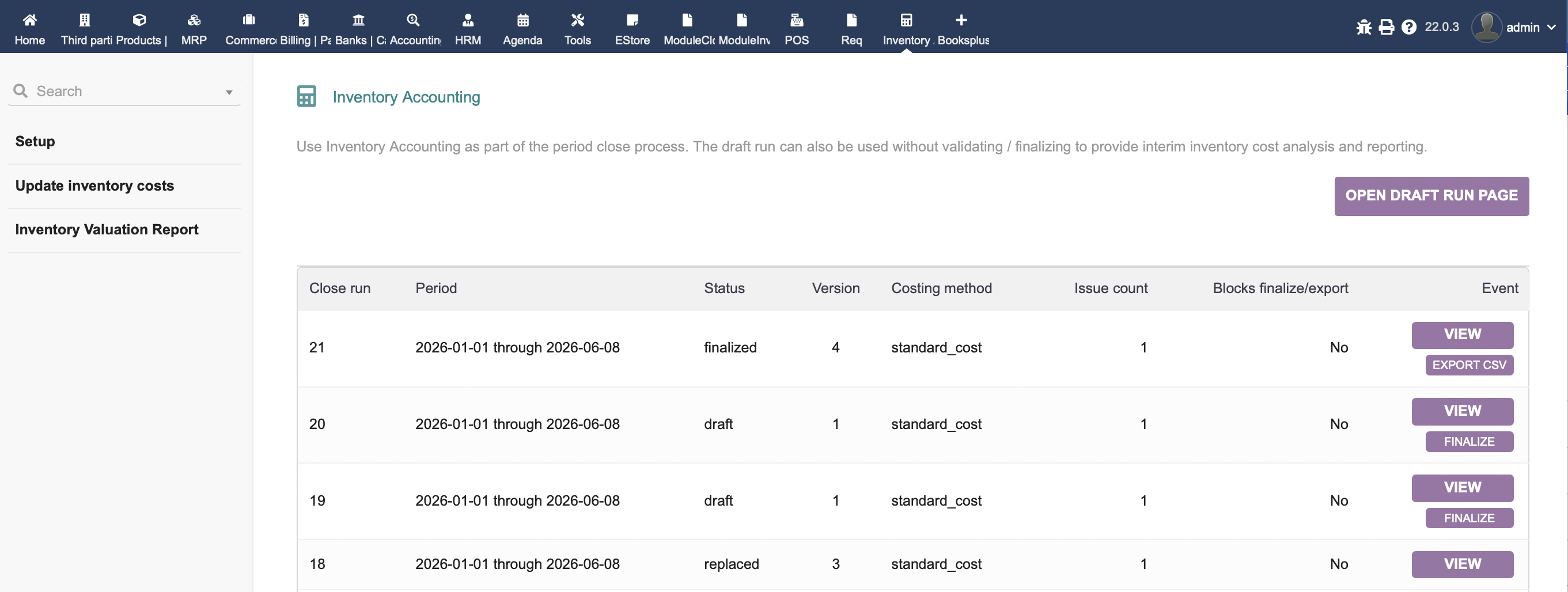
Task: Open the Banks institution icon
Action: click(x=358, y=20)
